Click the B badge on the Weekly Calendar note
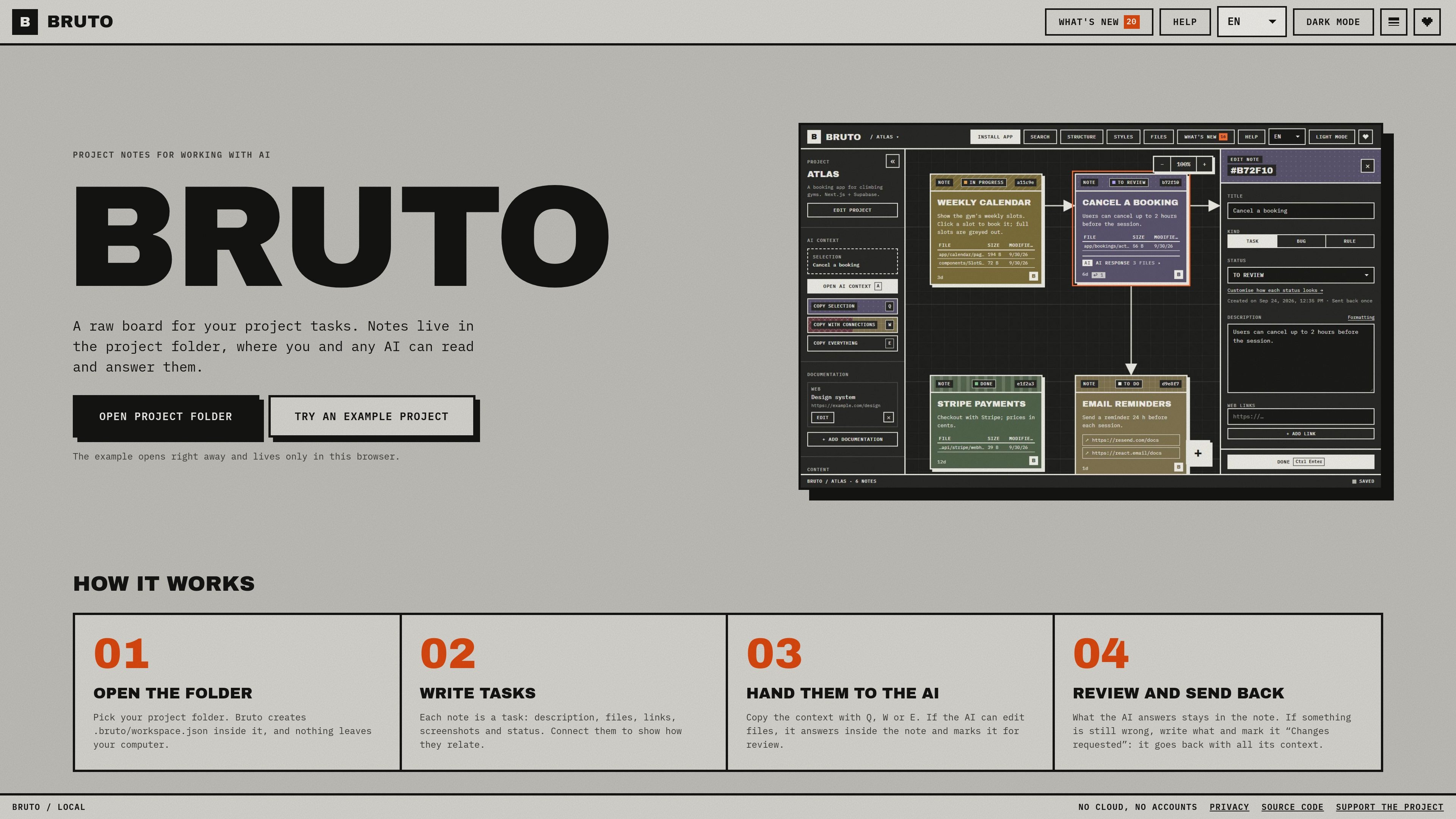Image resolution: width=1456 pixels, height=819 pixels. [x=1033, y=276]
